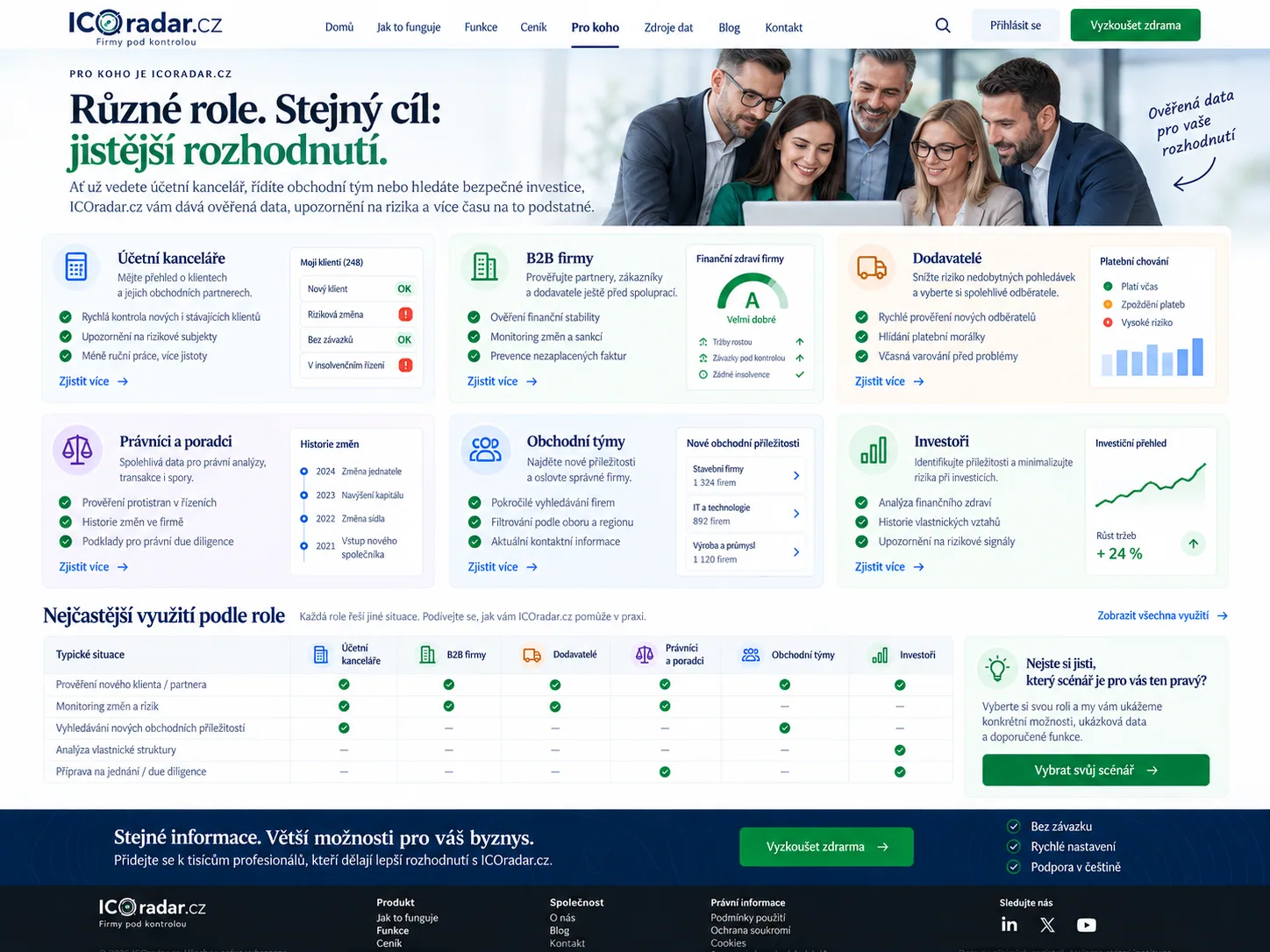The image size is (1270, 952).
Task: Click checkmark for Monitoring změn under Účetní kanceláře
Action: click(x=344, y=707)
